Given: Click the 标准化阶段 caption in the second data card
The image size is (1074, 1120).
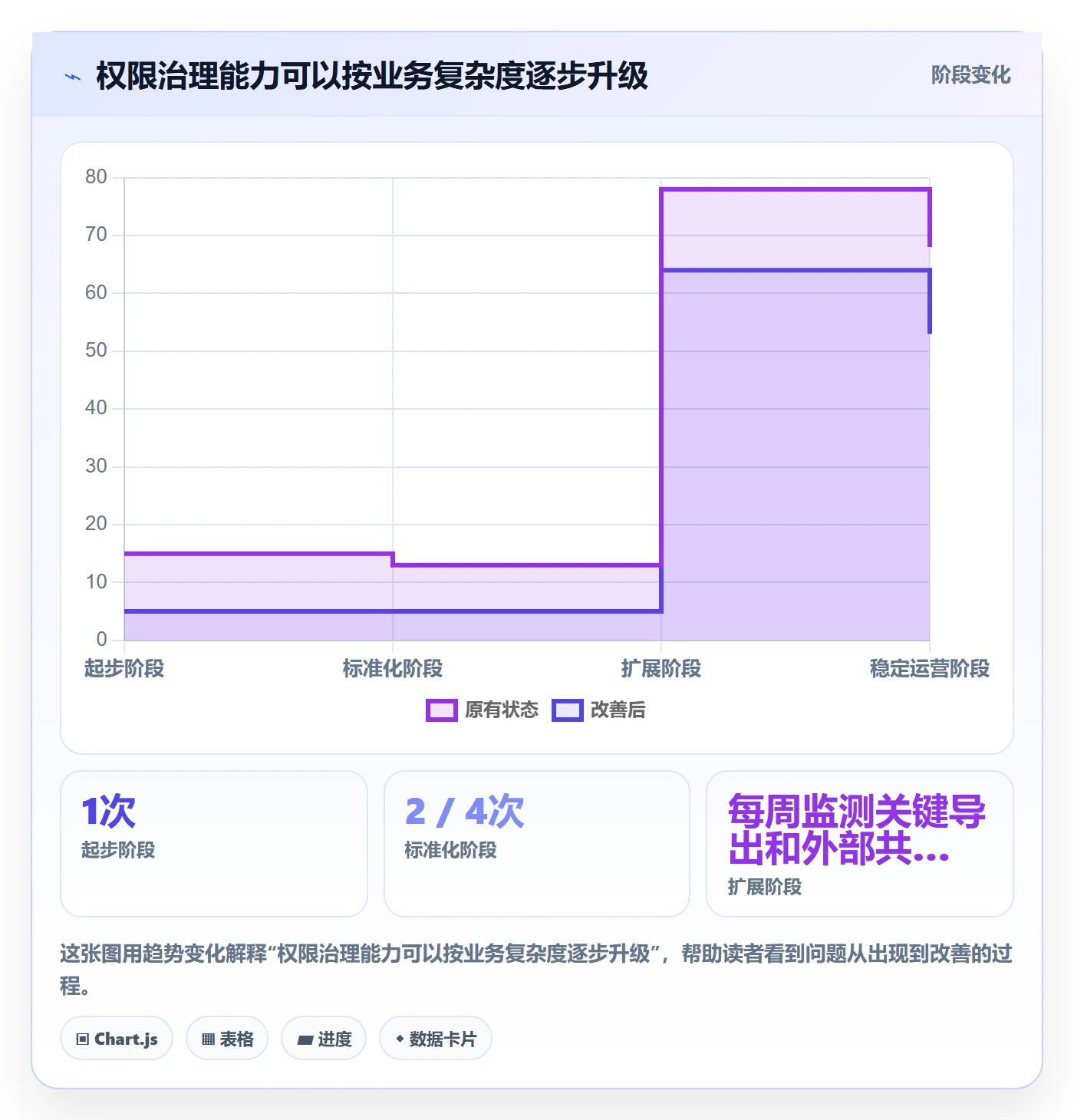Looking at the screenshot, I should [x=450, y=850].
